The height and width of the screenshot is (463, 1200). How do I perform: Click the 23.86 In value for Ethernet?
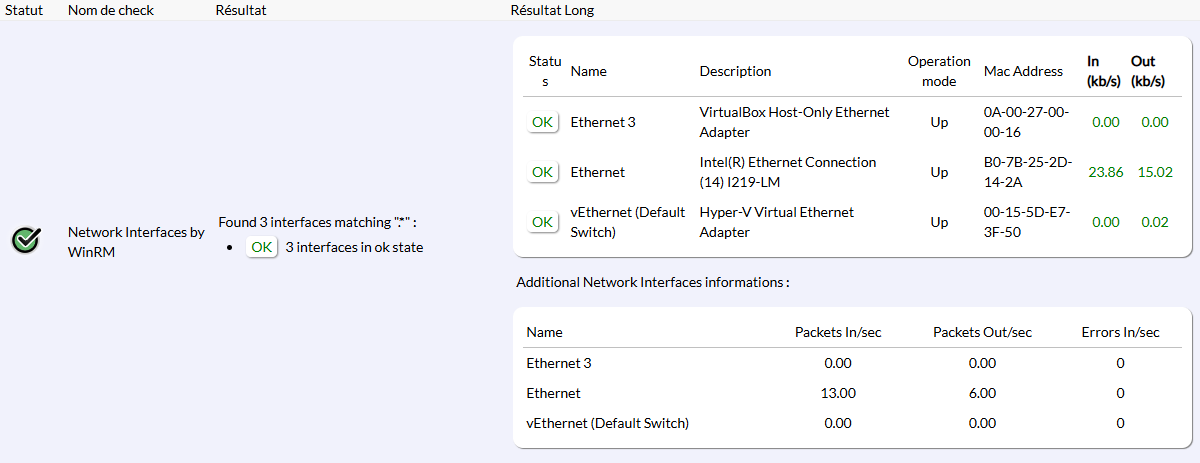[1105, 172]
